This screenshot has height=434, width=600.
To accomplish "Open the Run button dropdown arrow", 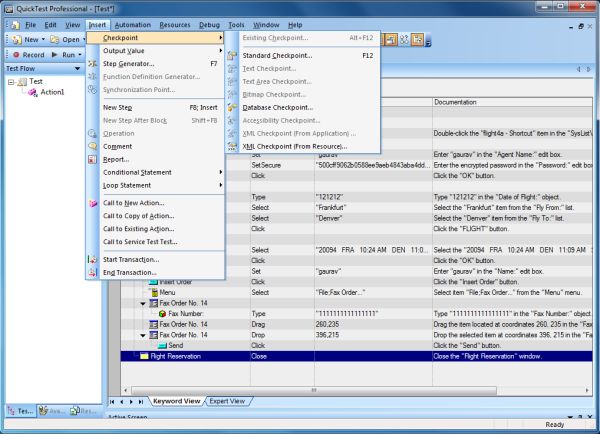I will 80,55.
